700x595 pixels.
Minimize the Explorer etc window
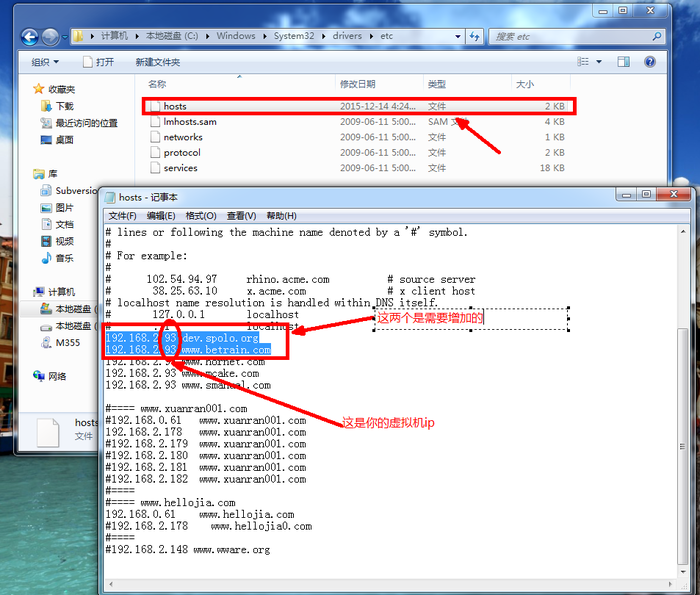coord(603,11)
